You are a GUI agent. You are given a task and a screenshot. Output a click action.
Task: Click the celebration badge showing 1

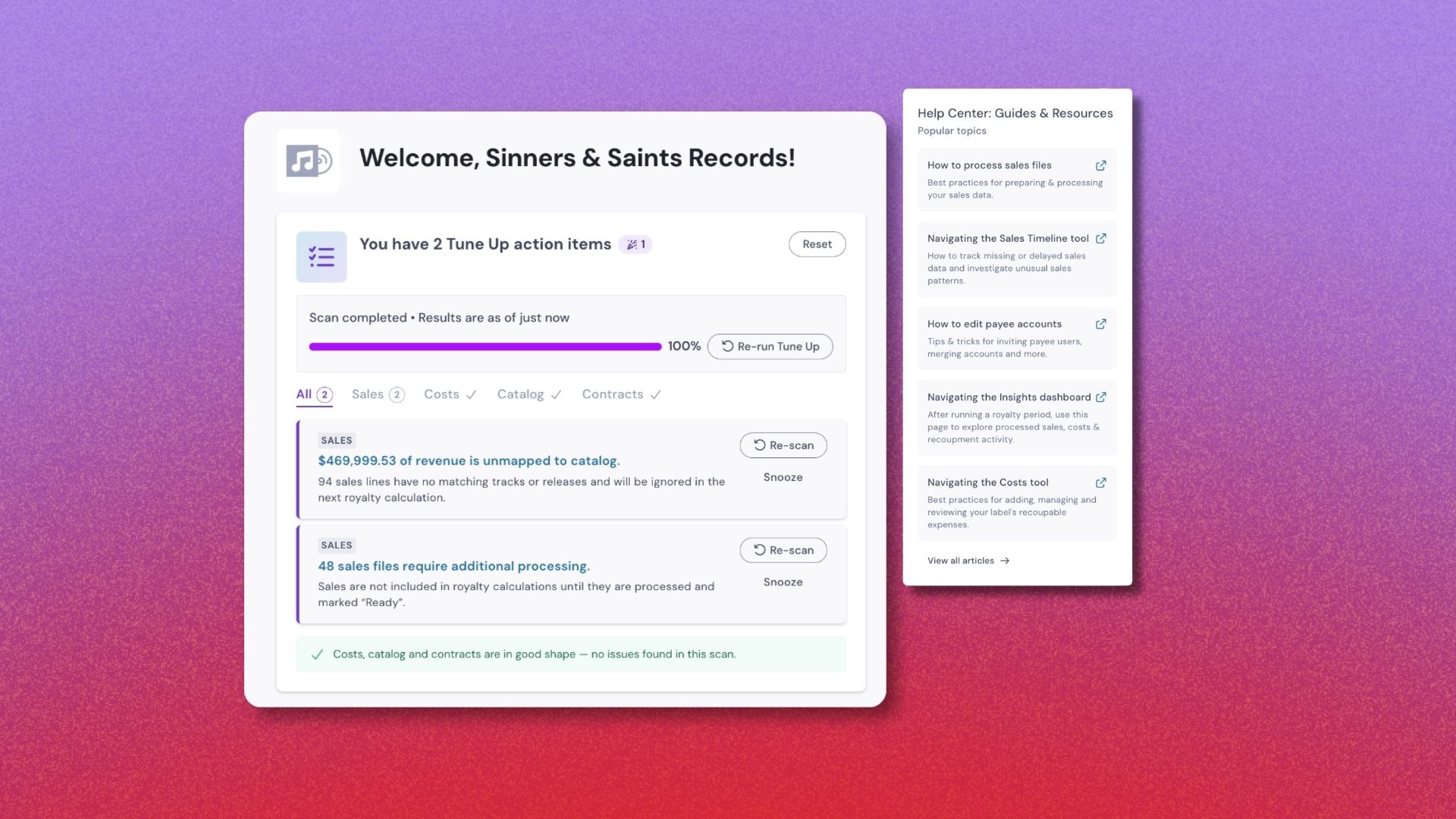[635, 244]
